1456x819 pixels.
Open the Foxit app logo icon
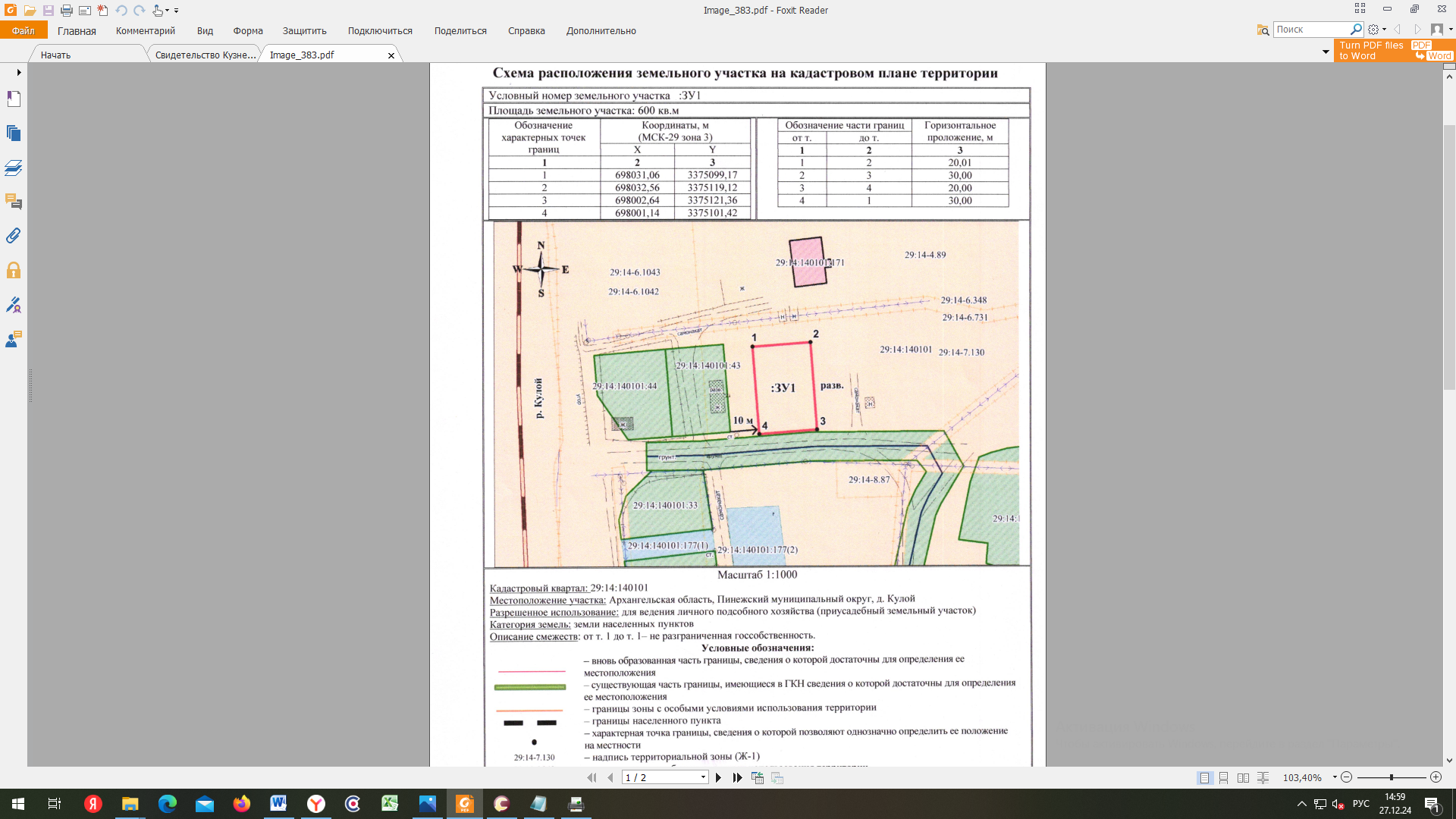[x=11, y=10]
